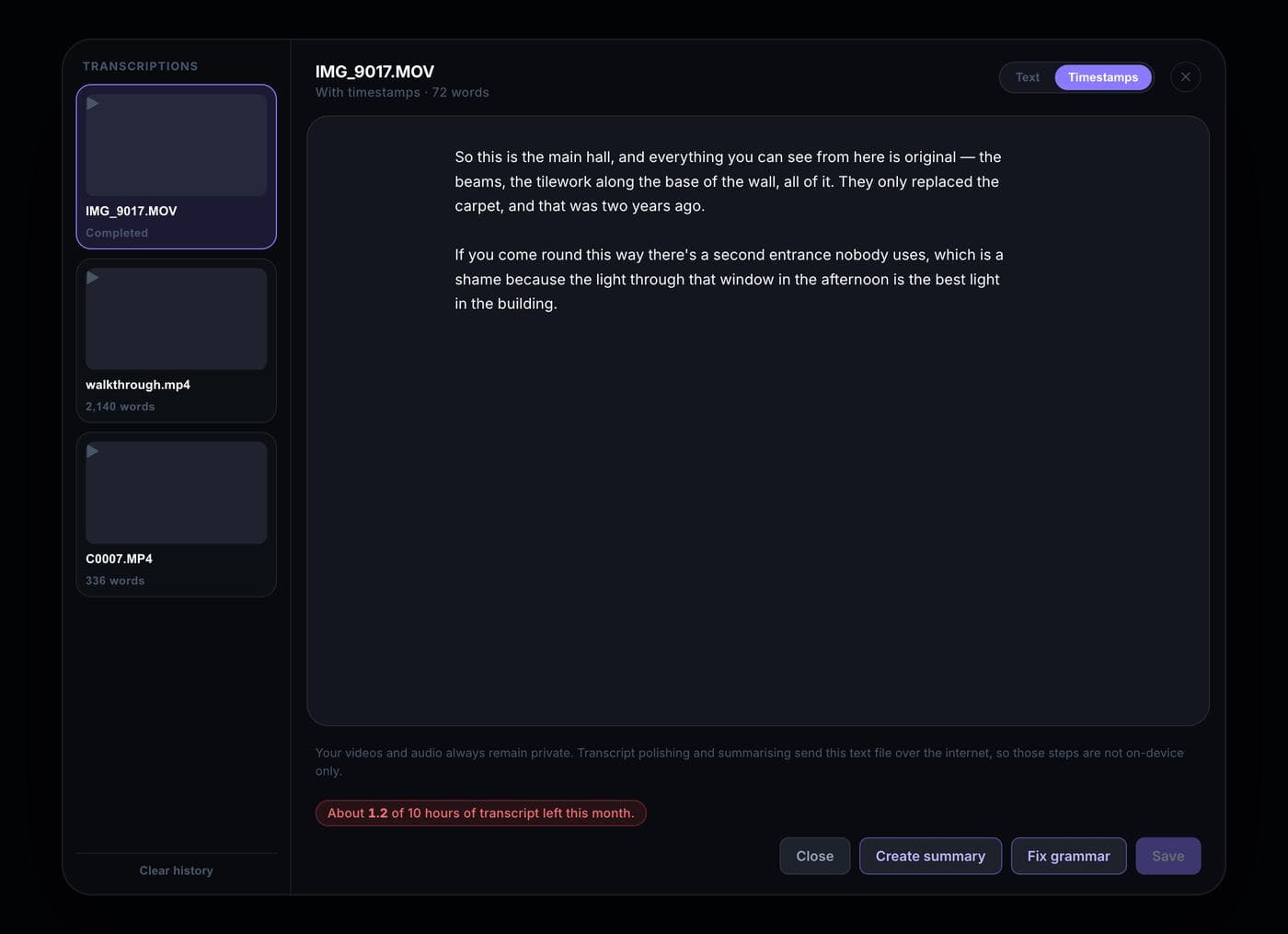
Task: Switch transcript view to Text
Action: coord(1028,77)
